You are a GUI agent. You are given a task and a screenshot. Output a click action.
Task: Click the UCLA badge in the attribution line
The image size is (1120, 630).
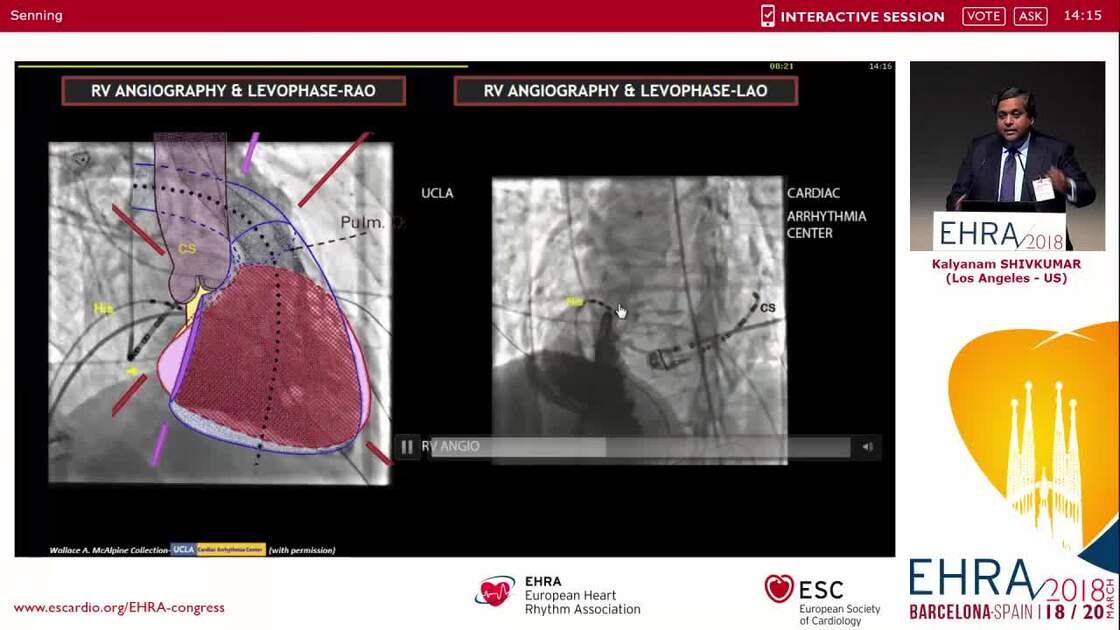coord(182,549)
